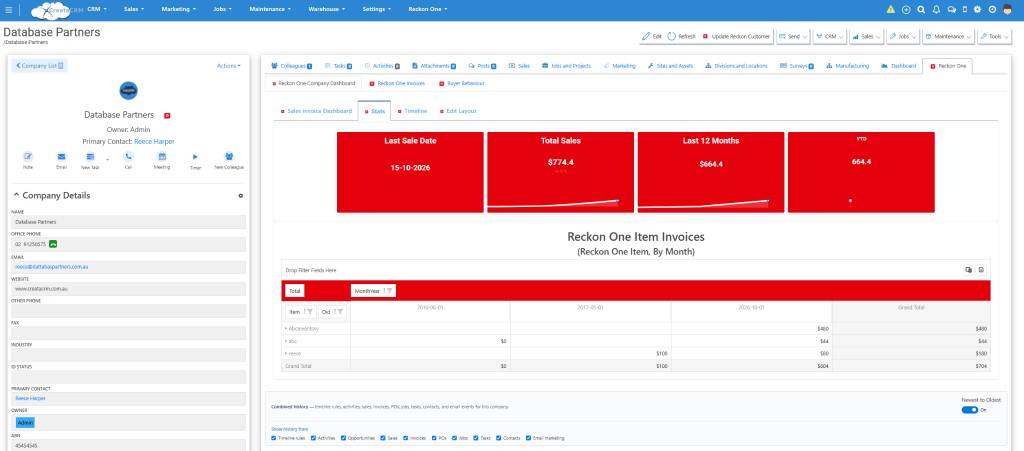Open the Warehouse top menu
Screen dimensions: 1024x451
point(326,10)
